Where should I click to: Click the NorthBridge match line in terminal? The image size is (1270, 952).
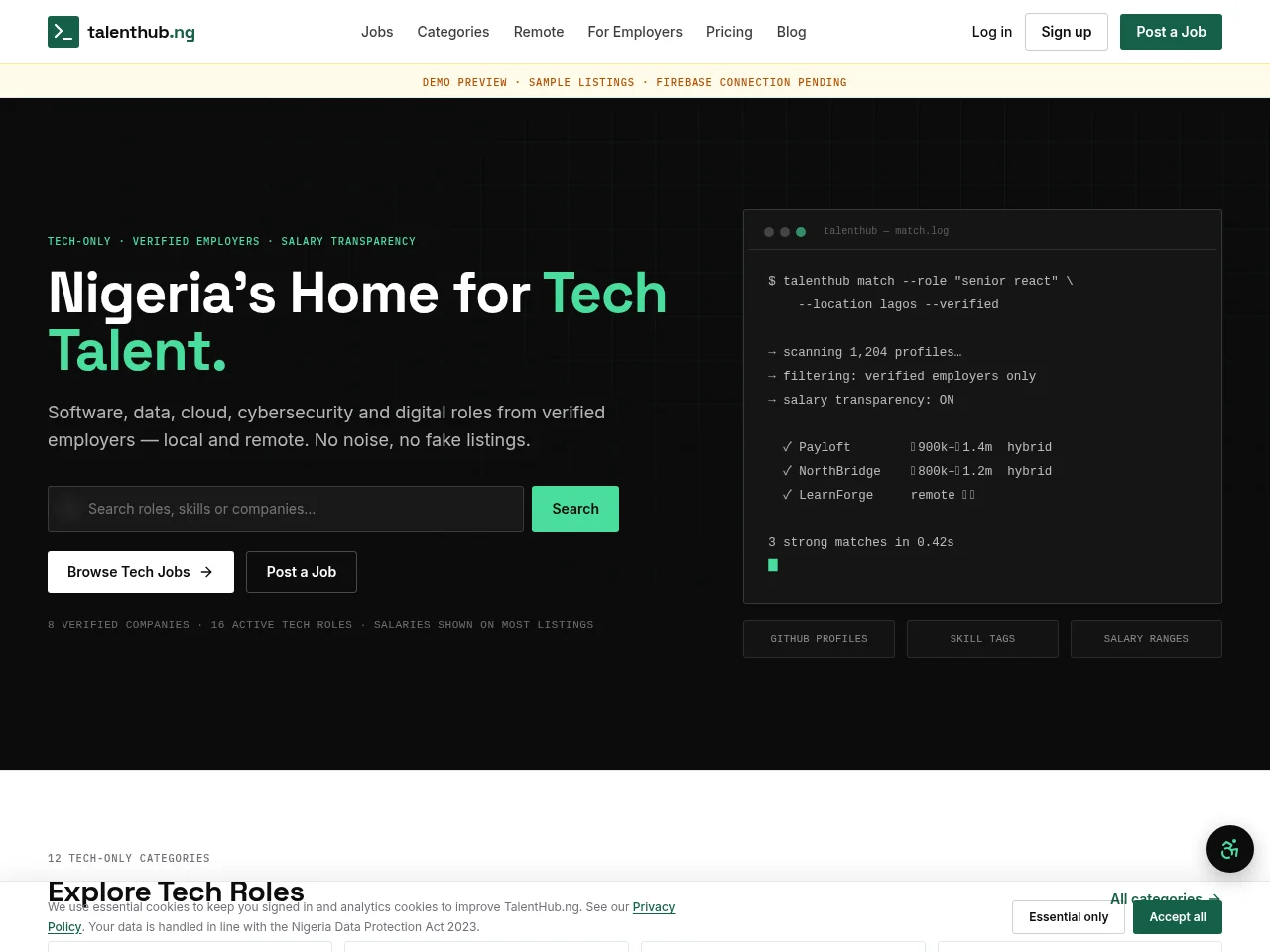click(917, 471)
